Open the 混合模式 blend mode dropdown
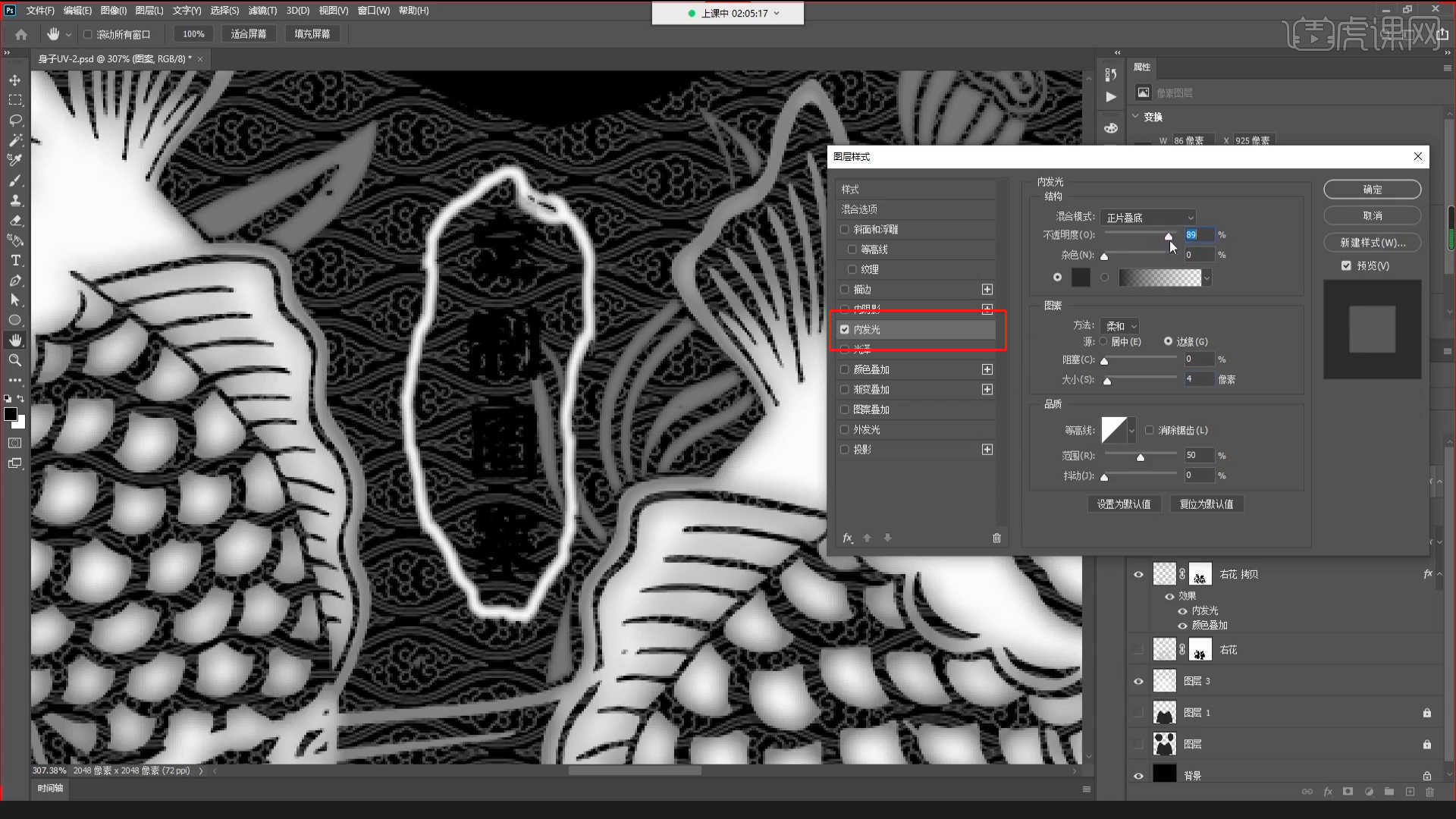Image resolution: width=1456 pixels, height=819 pixels. tap(1148, 218)
